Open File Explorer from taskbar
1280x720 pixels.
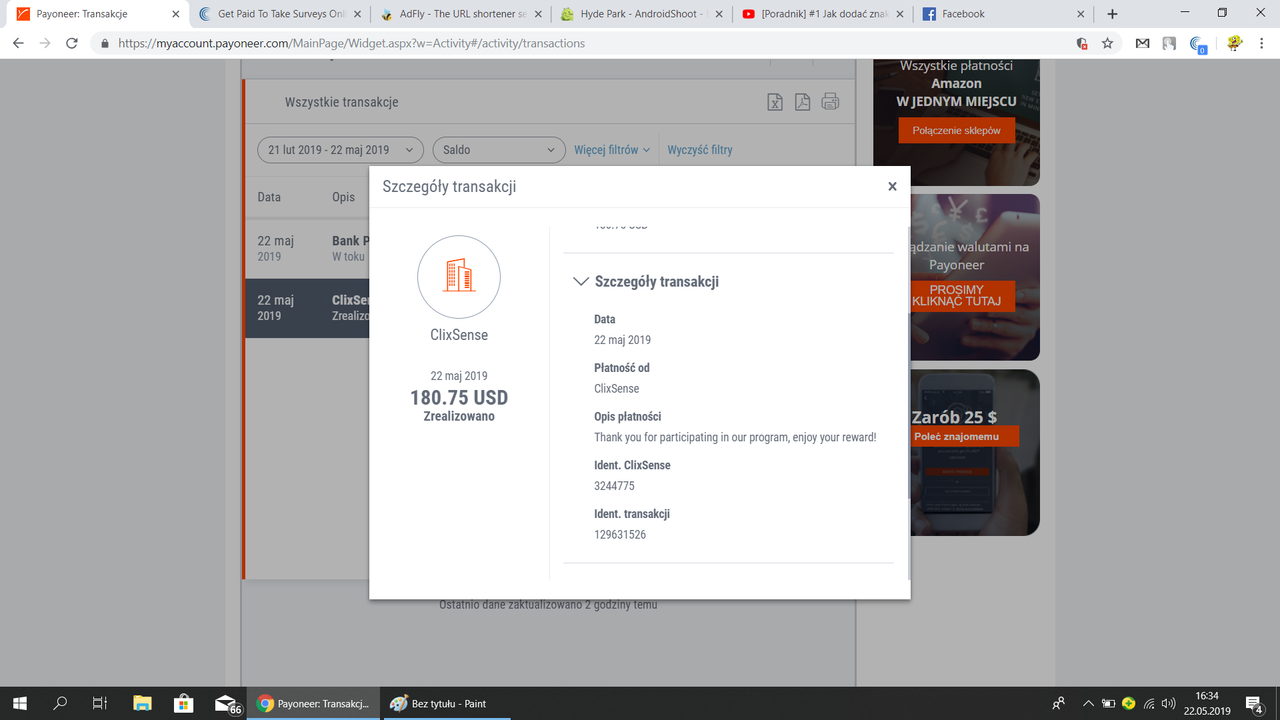(142, 703)
